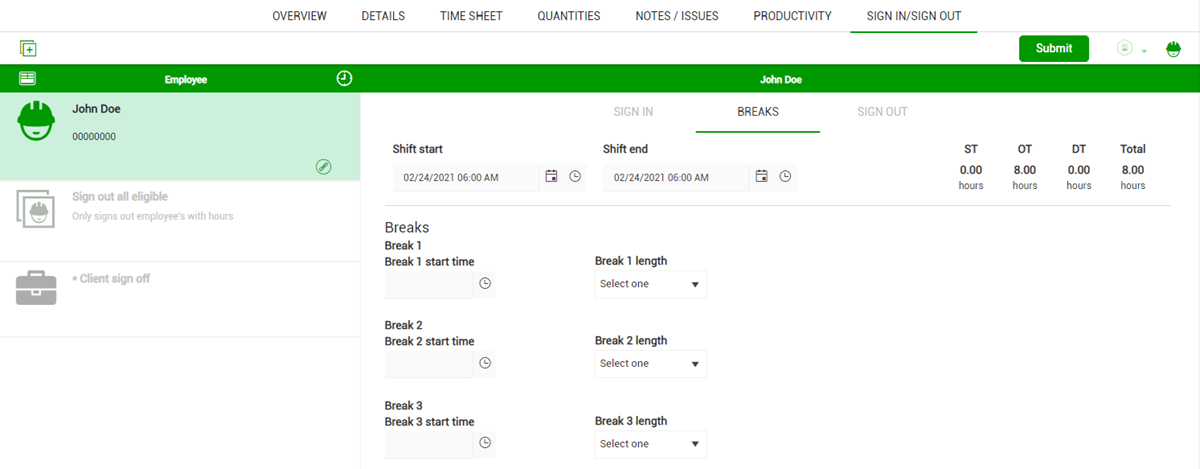This screenshot has height=469, width=1200.
Task: Expand the Break 3 length dropdown
Action: click(650, 444)
